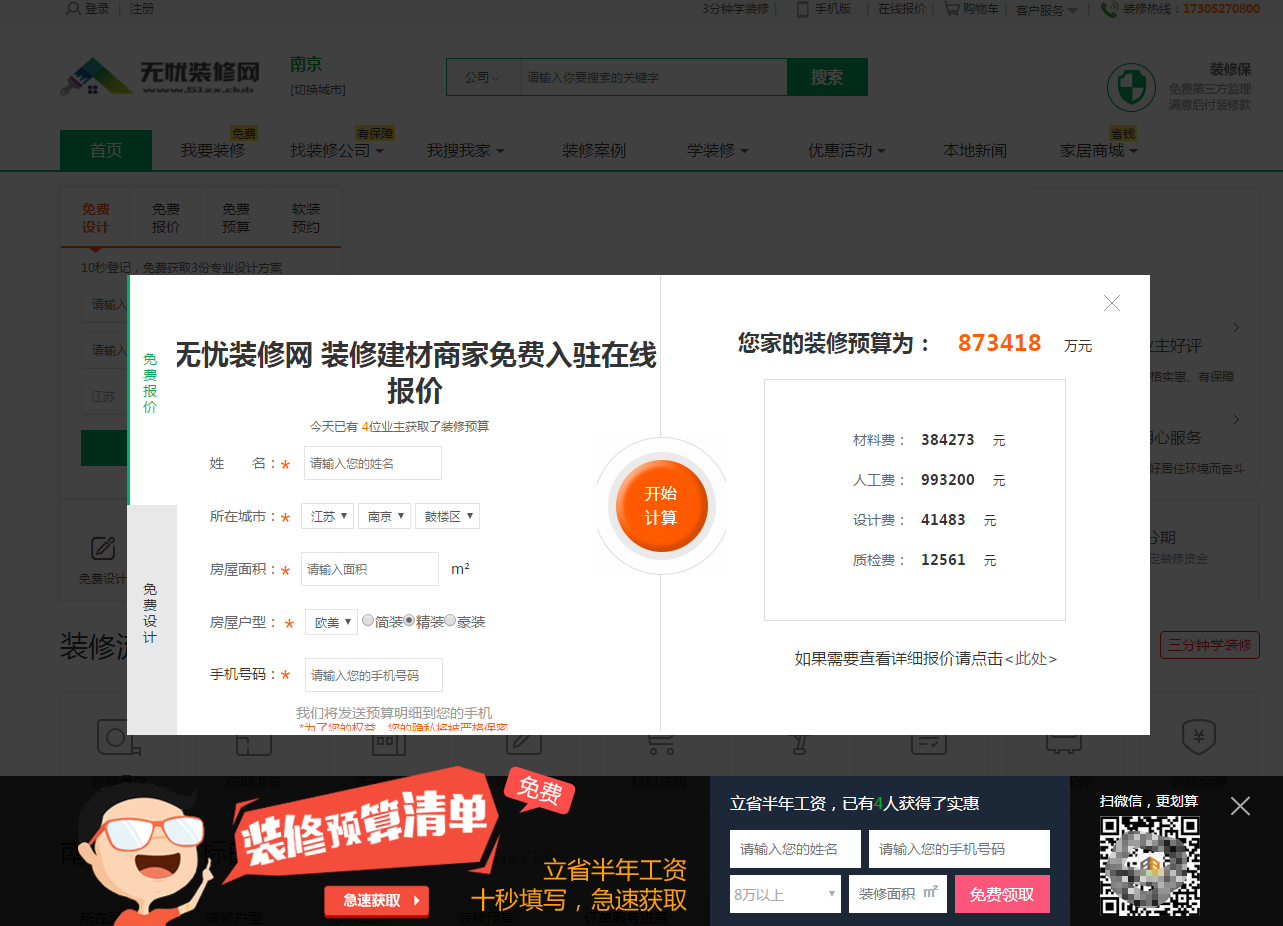This screenshot has width=1283, height=926.
Task: Click the green 搜索 button
Action: point(827,77)
